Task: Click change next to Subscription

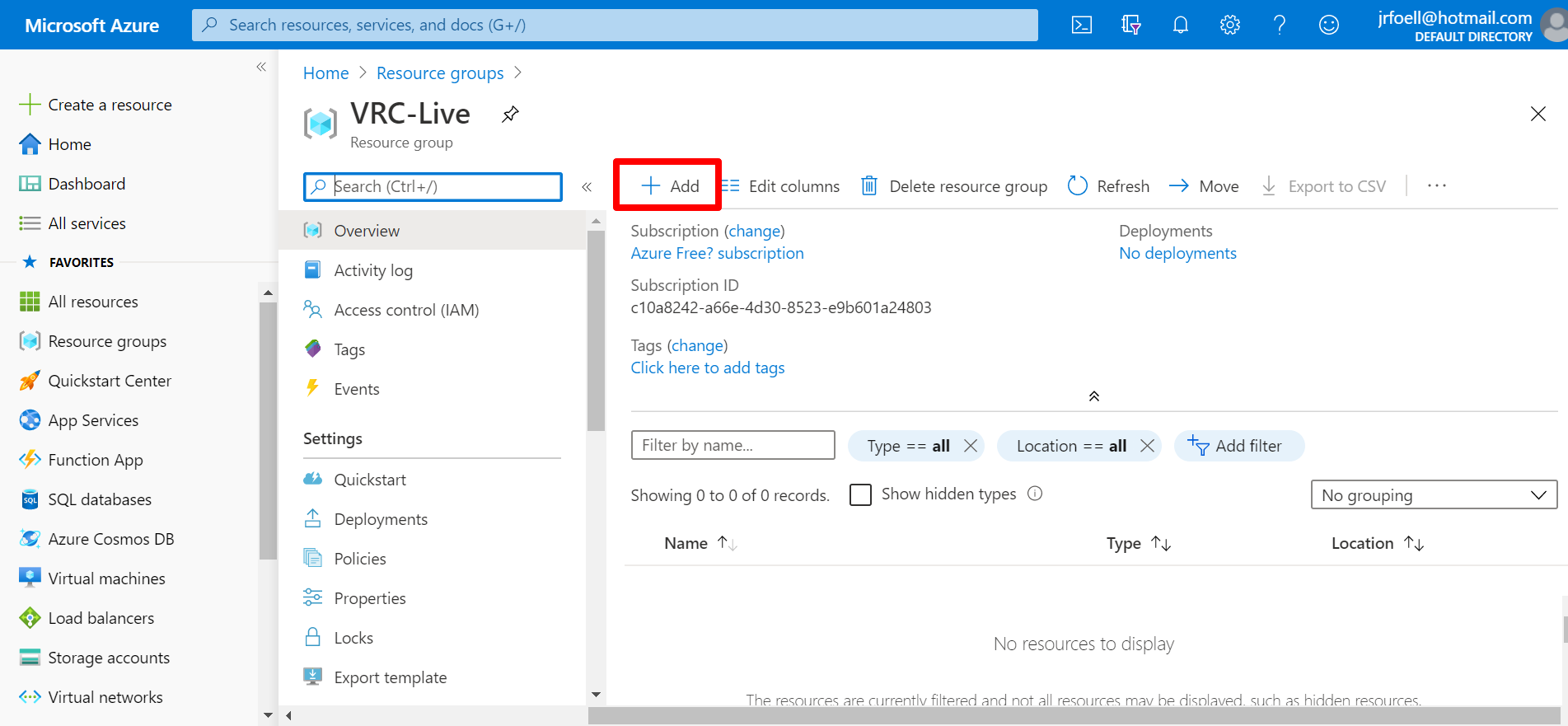Action: tap(754, 232)
